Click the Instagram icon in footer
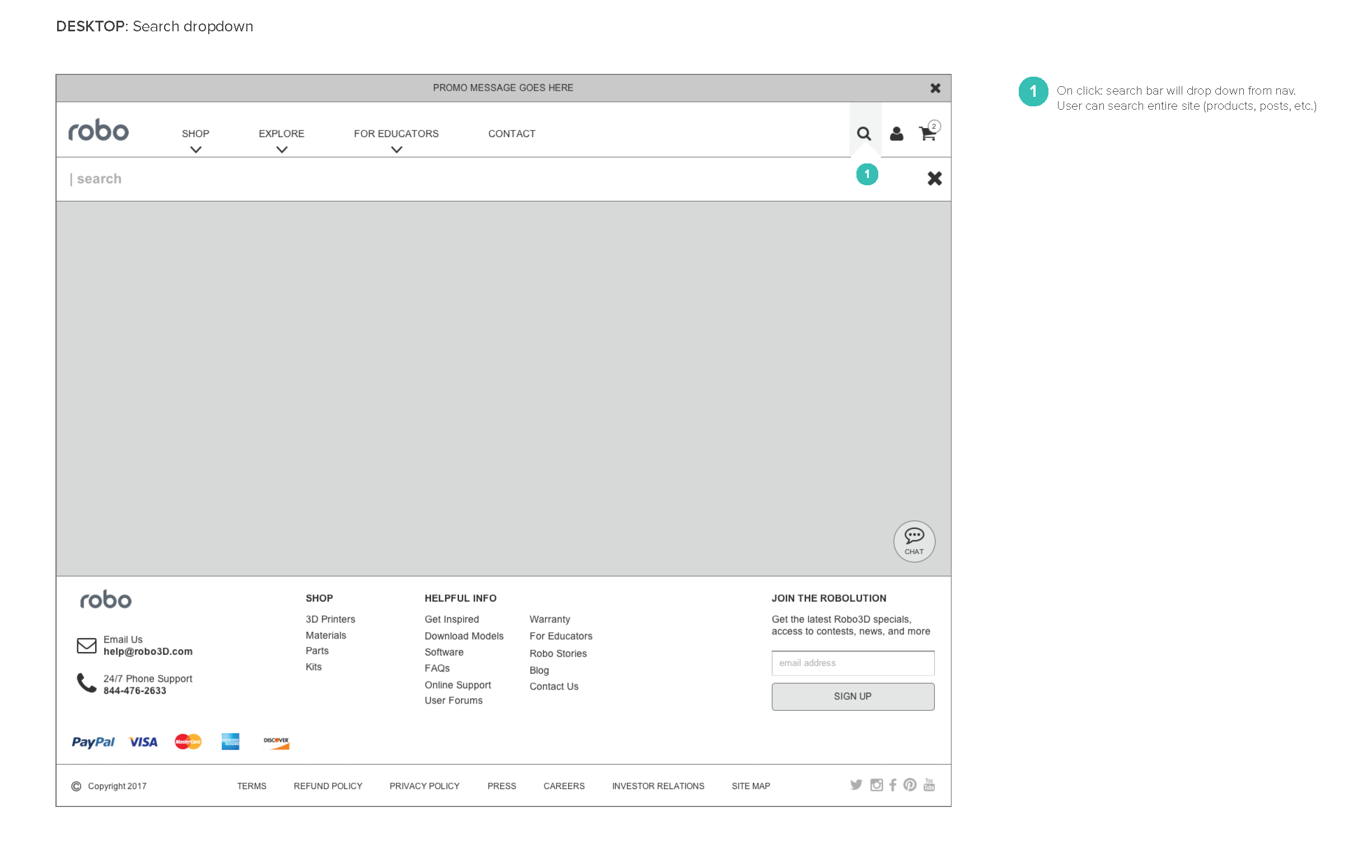 click(876, 785)
